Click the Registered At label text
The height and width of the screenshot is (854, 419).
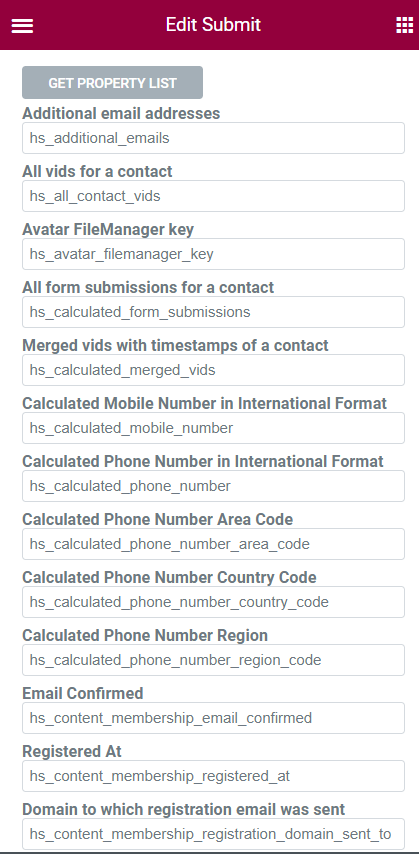coord(72,752)
